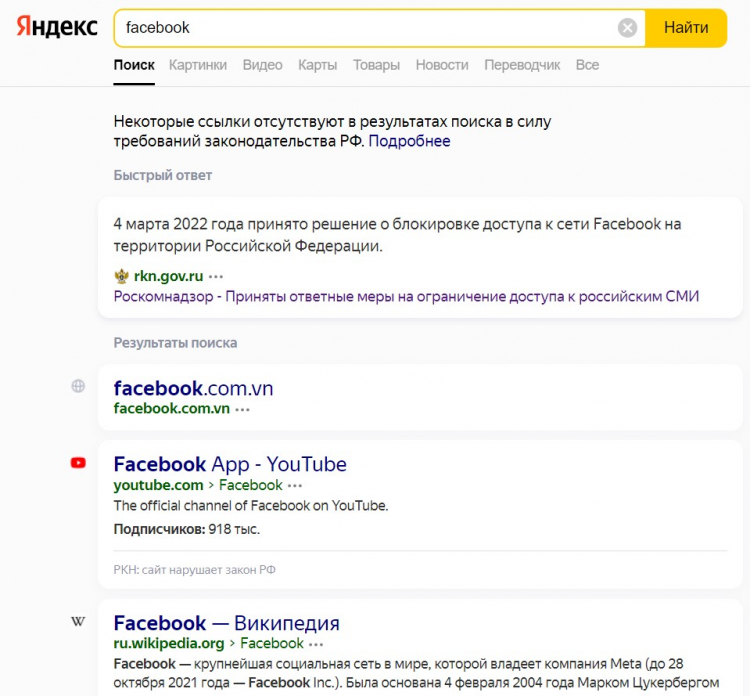Click the РКН: сайт нарушает закон РФ note
Screen dimensions: 750x696
[x=195, y=570]
